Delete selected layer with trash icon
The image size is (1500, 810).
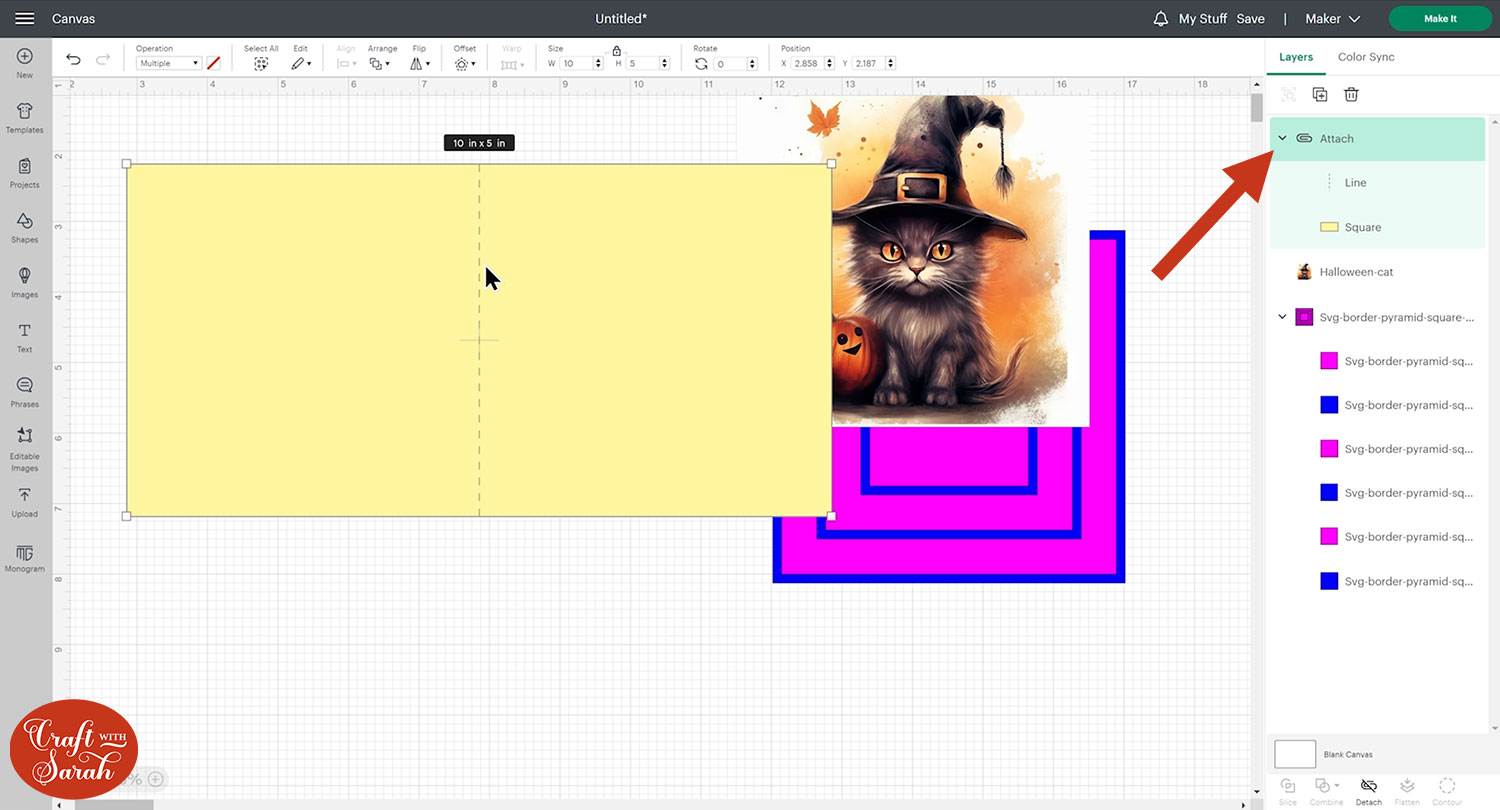1351,94
